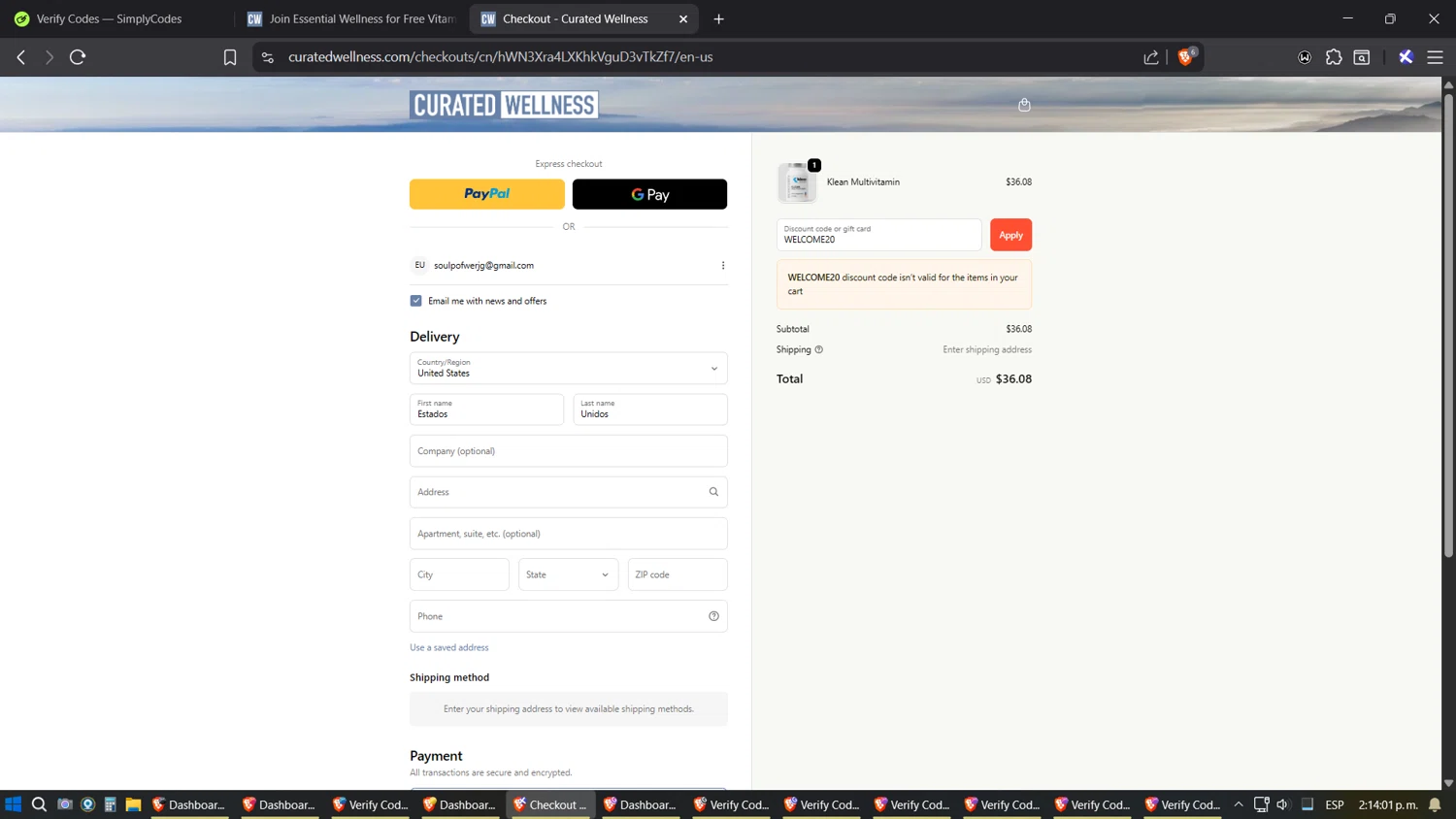Open the Windows Start menu
The image size is (1456, 819).
click(14, 804)
